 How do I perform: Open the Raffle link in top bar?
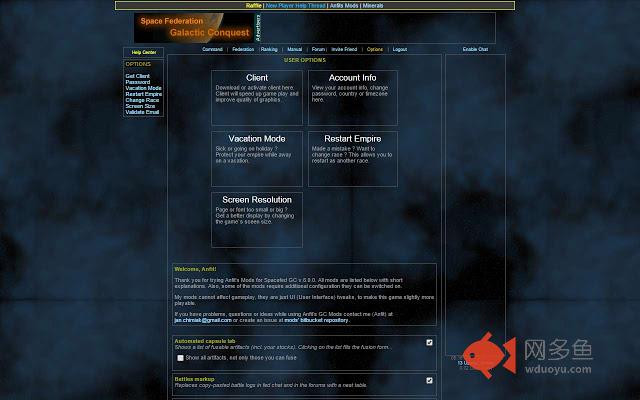point(253,6)
